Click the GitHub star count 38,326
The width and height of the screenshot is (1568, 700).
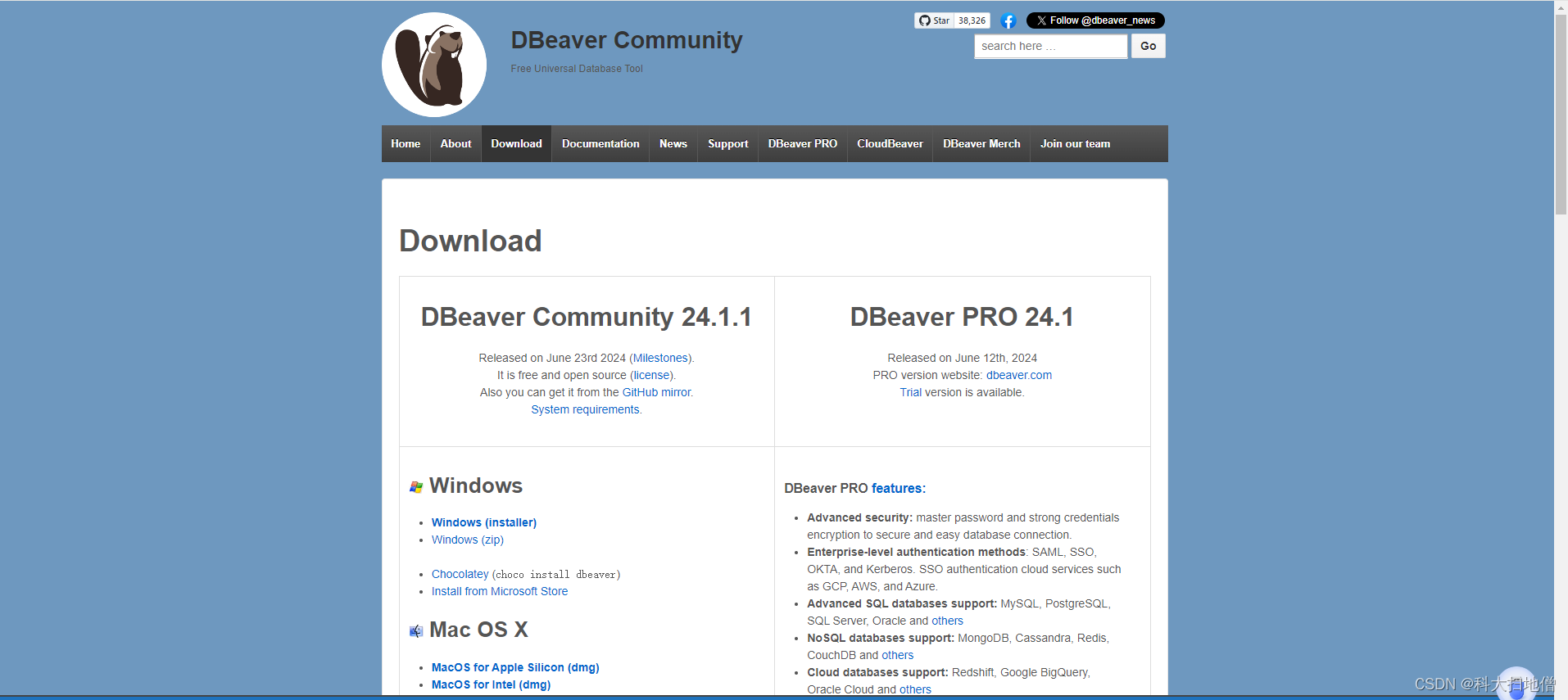[x=972, y=20]
